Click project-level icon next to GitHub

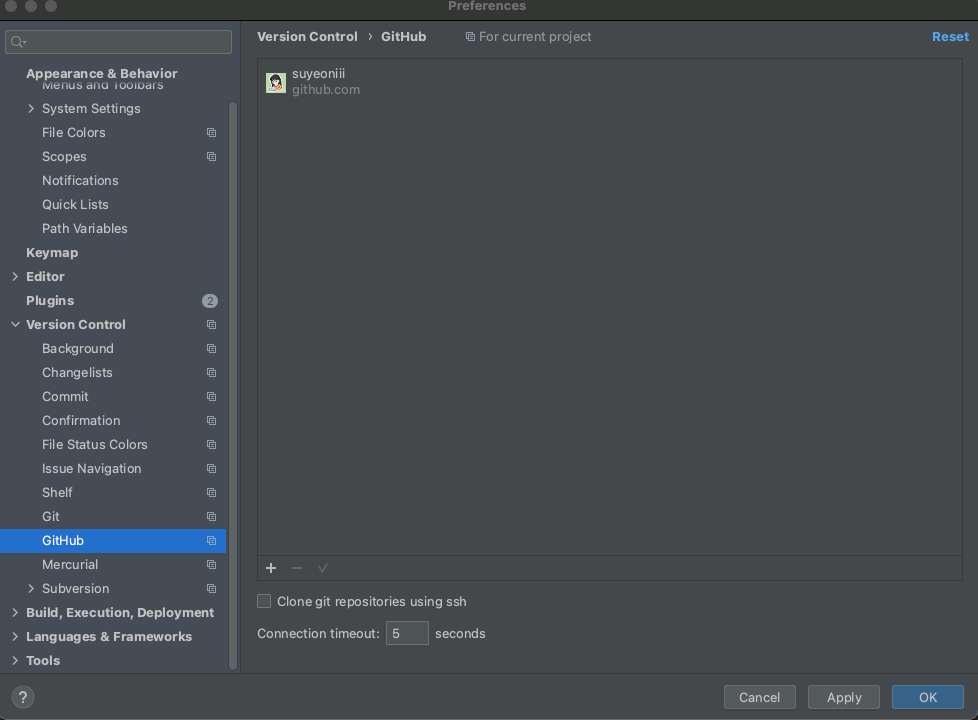[211, 541]
